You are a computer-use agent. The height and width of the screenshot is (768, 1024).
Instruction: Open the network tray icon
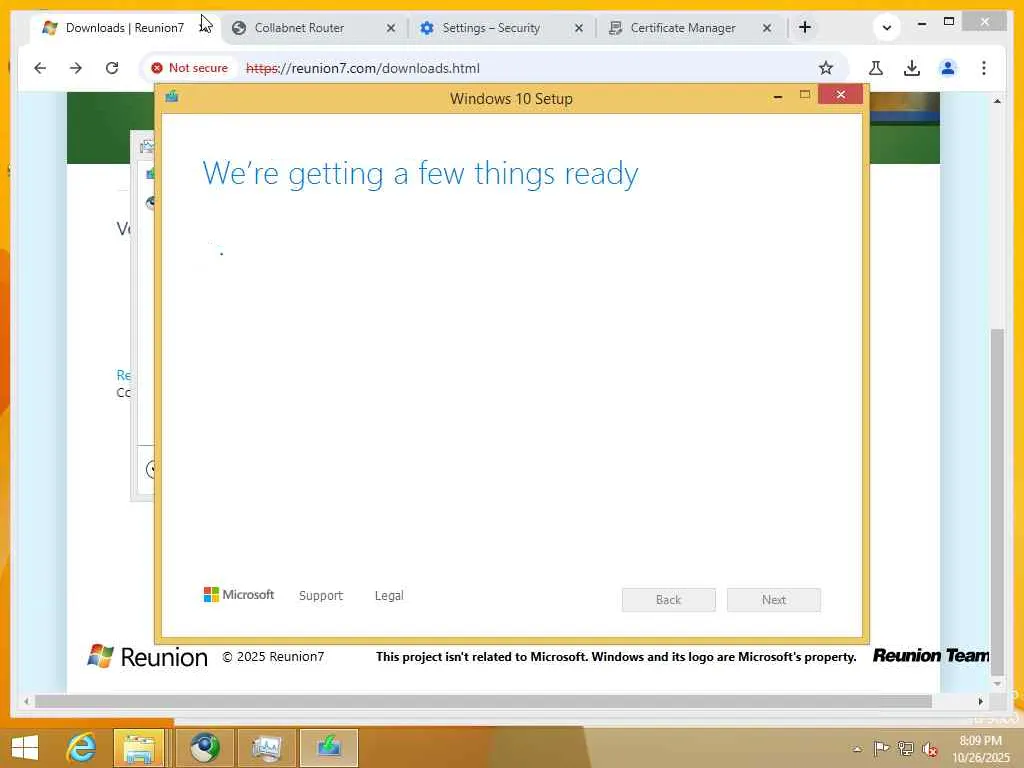coord(905,748)
